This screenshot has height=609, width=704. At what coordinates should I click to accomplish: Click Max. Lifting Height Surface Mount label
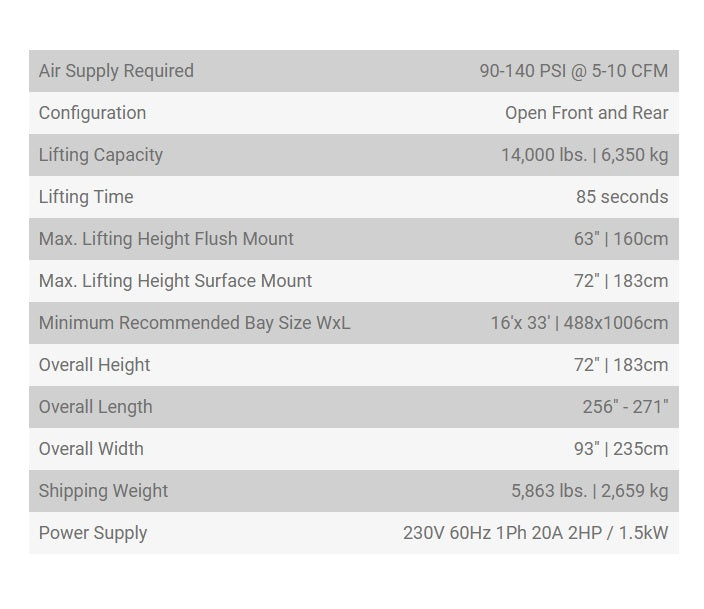point(175,281)
